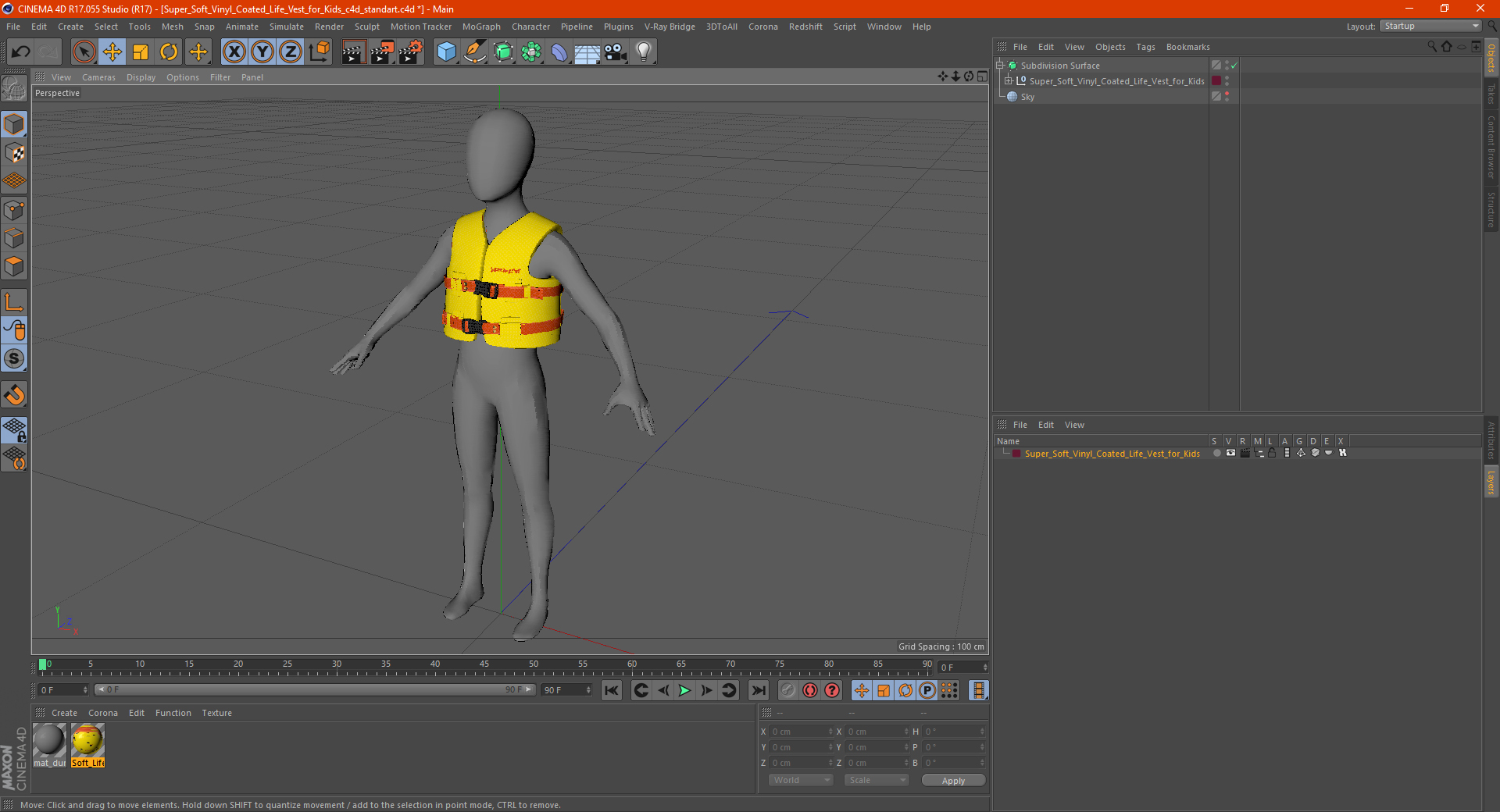Open the World coordinate system dropdown
This screenshot has height=812, width=1500.
(801, 780)
